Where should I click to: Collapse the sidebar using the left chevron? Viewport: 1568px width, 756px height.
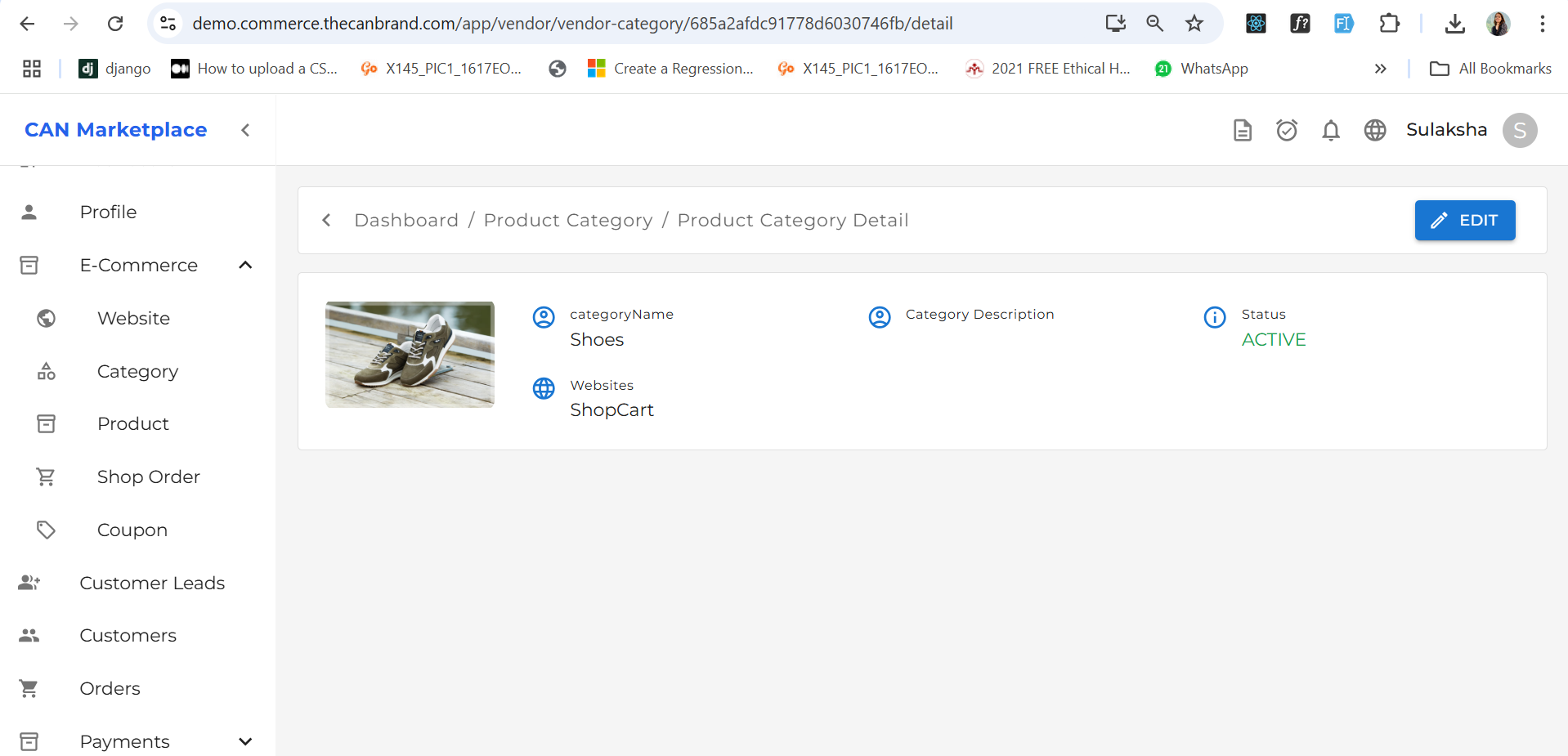pos(244,130)
